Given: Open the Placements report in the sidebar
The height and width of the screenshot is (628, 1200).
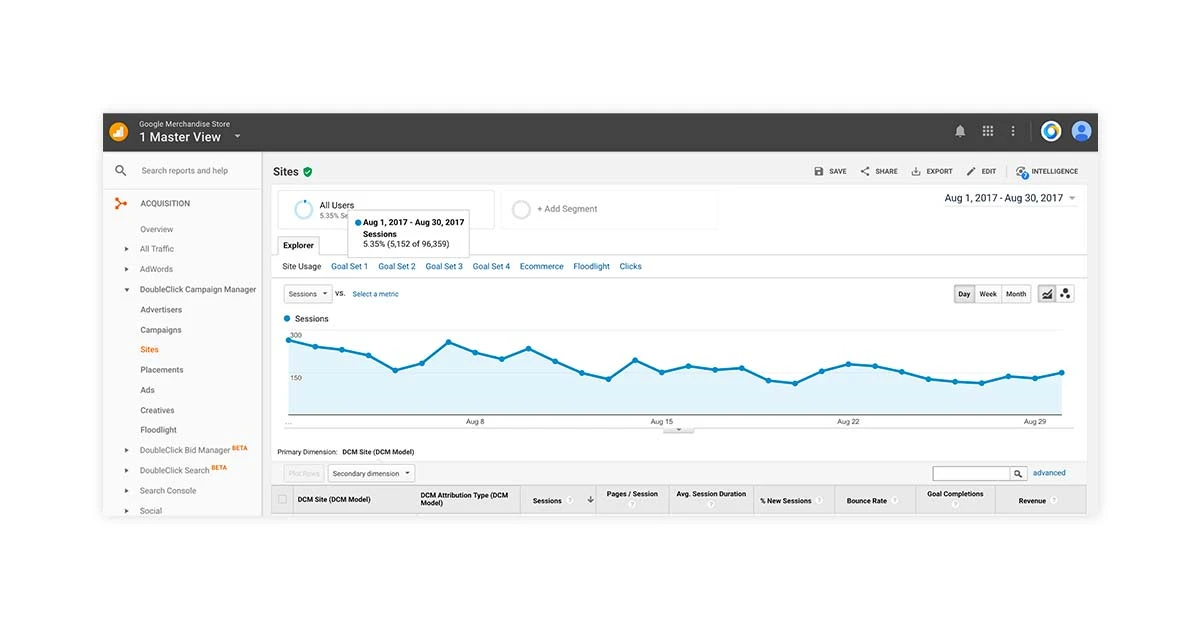Looking at the screenshot, I should point(161,369).
